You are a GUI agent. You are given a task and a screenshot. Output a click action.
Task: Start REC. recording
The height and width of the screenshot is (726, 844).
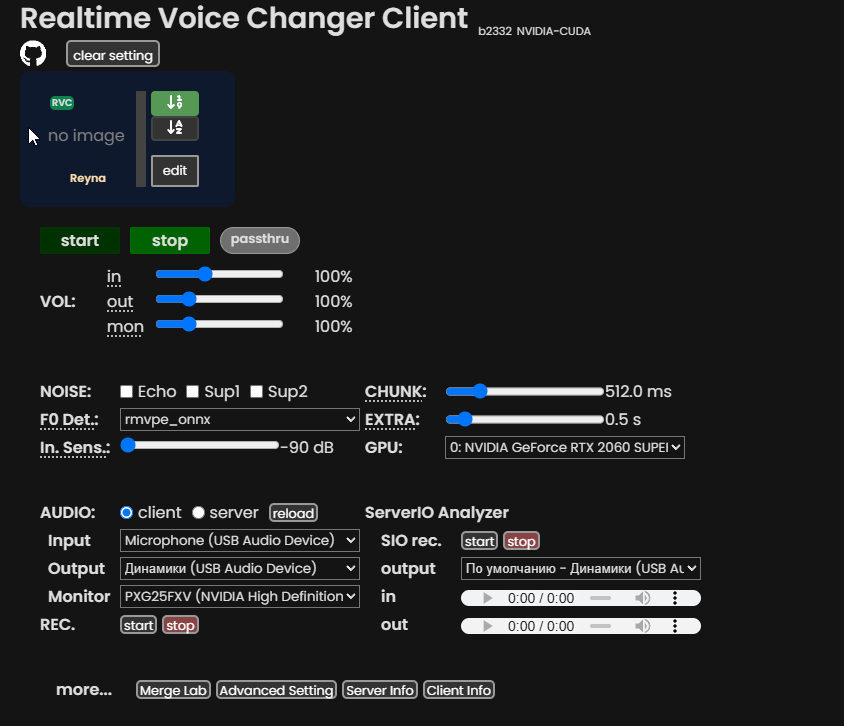(138, 625)
